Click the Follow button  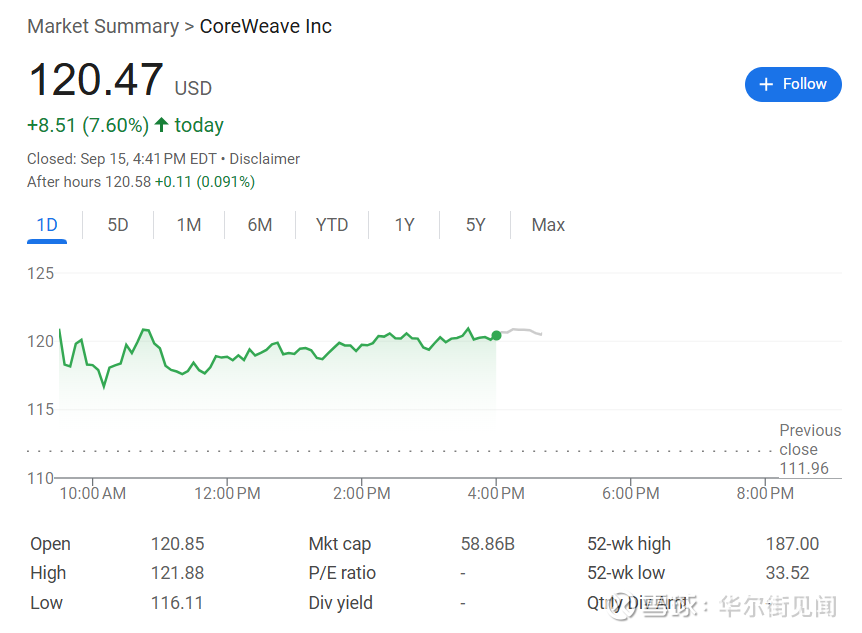pyautogui.click(x=793, y=85)
